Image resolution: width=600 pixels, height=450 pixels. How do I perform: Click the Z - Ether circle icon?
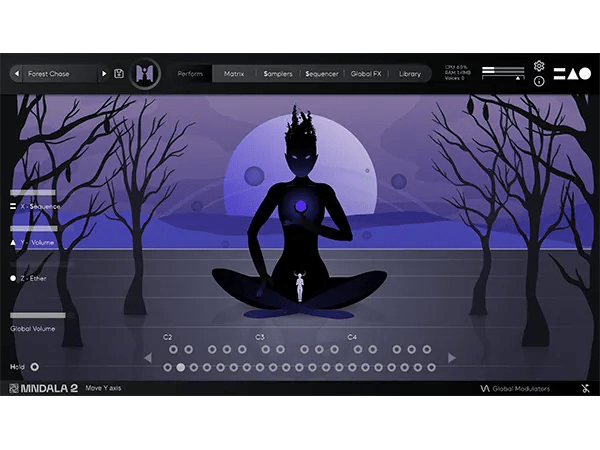[x=13, y=278]
